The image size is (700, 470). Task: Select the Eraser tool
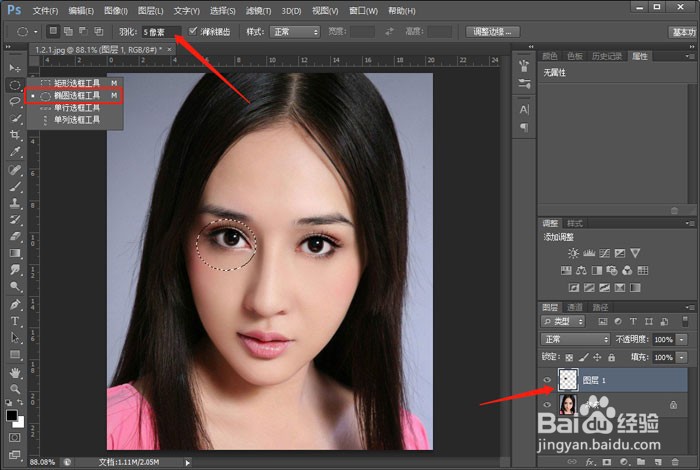[15, 236]
